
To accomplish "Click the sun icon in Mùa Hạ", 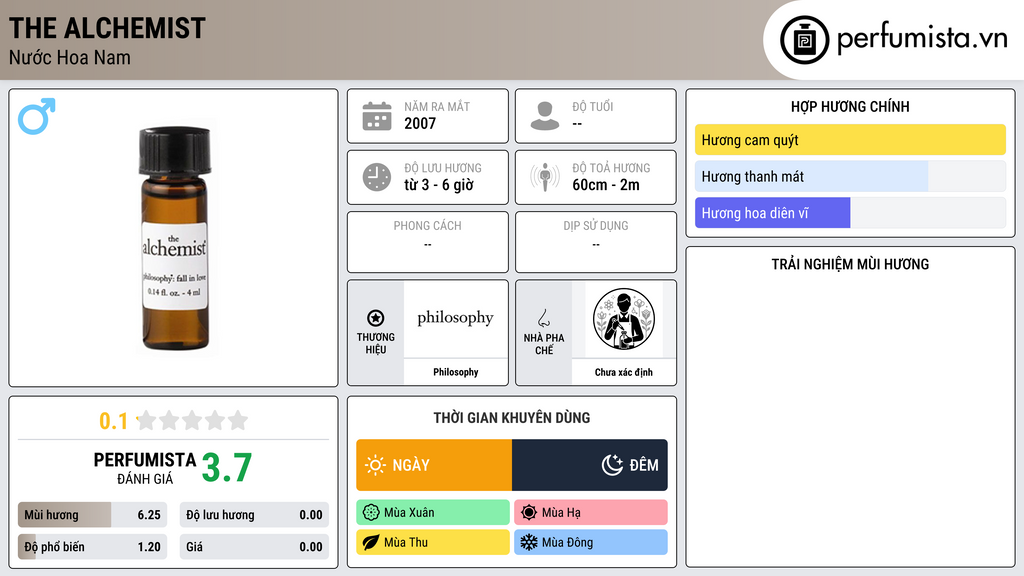I will tap(529, 513).
